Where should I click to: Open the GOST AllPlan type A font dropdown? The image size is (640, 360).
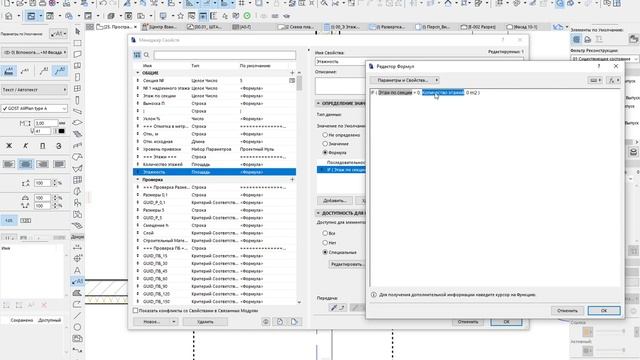(x=34, y=109)
